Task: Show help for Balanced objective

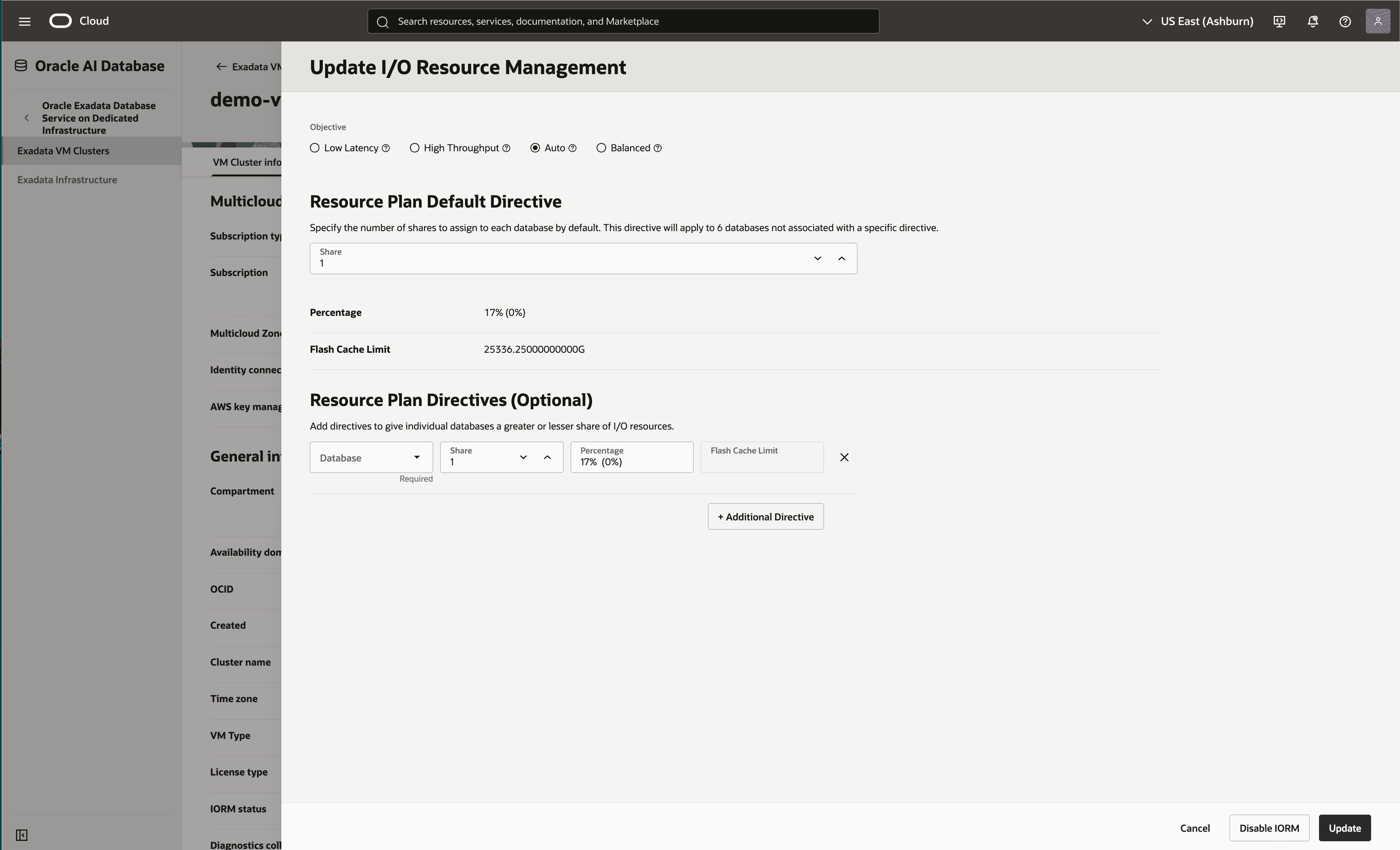Action: point(657,148)
